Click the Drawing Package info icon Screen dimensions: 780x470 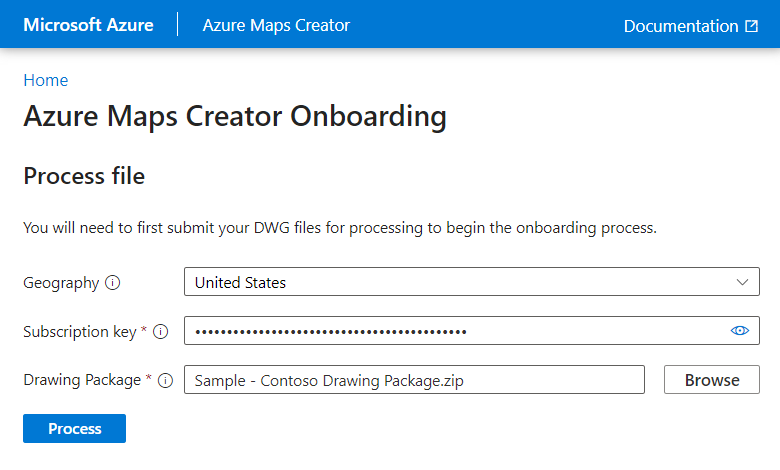166,380
